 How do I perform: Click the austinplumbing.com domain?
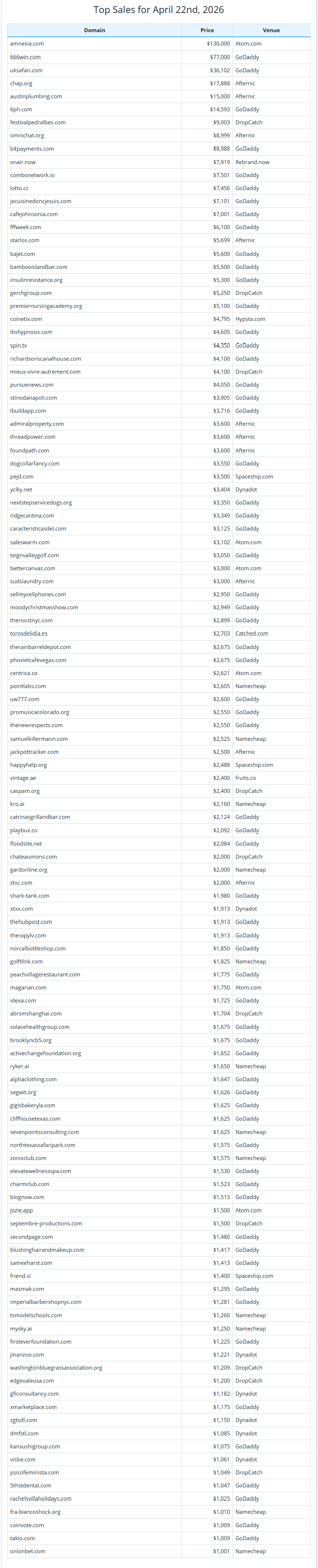point(36,96)
